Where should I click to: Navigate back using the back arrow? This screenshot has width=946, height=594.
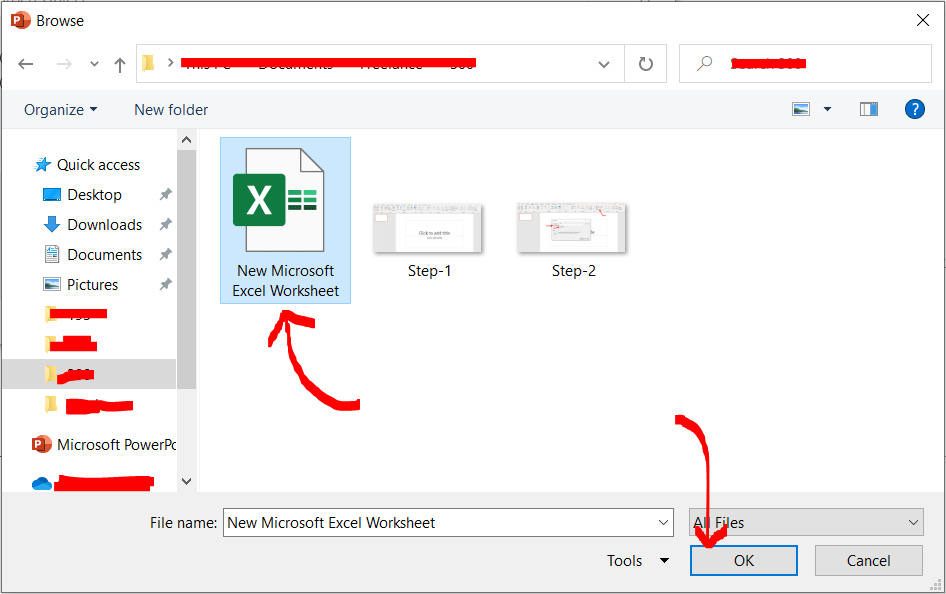[x=26, y=63]
